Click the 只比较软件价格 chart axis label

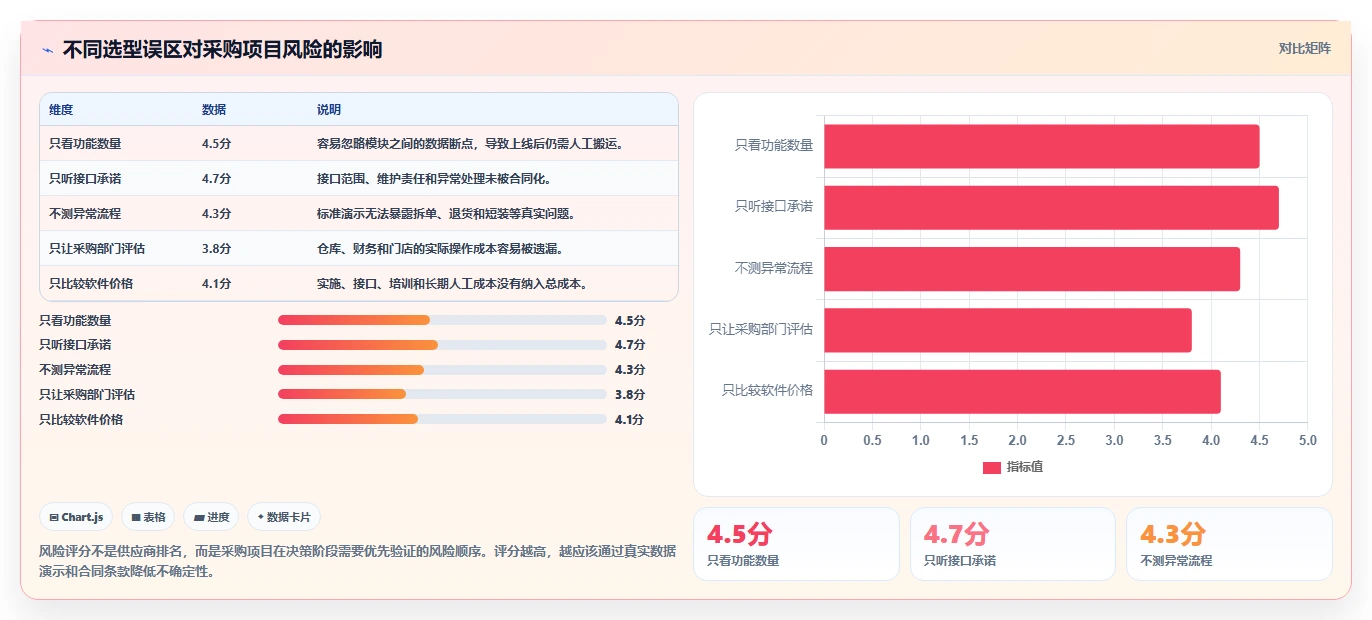768,391
